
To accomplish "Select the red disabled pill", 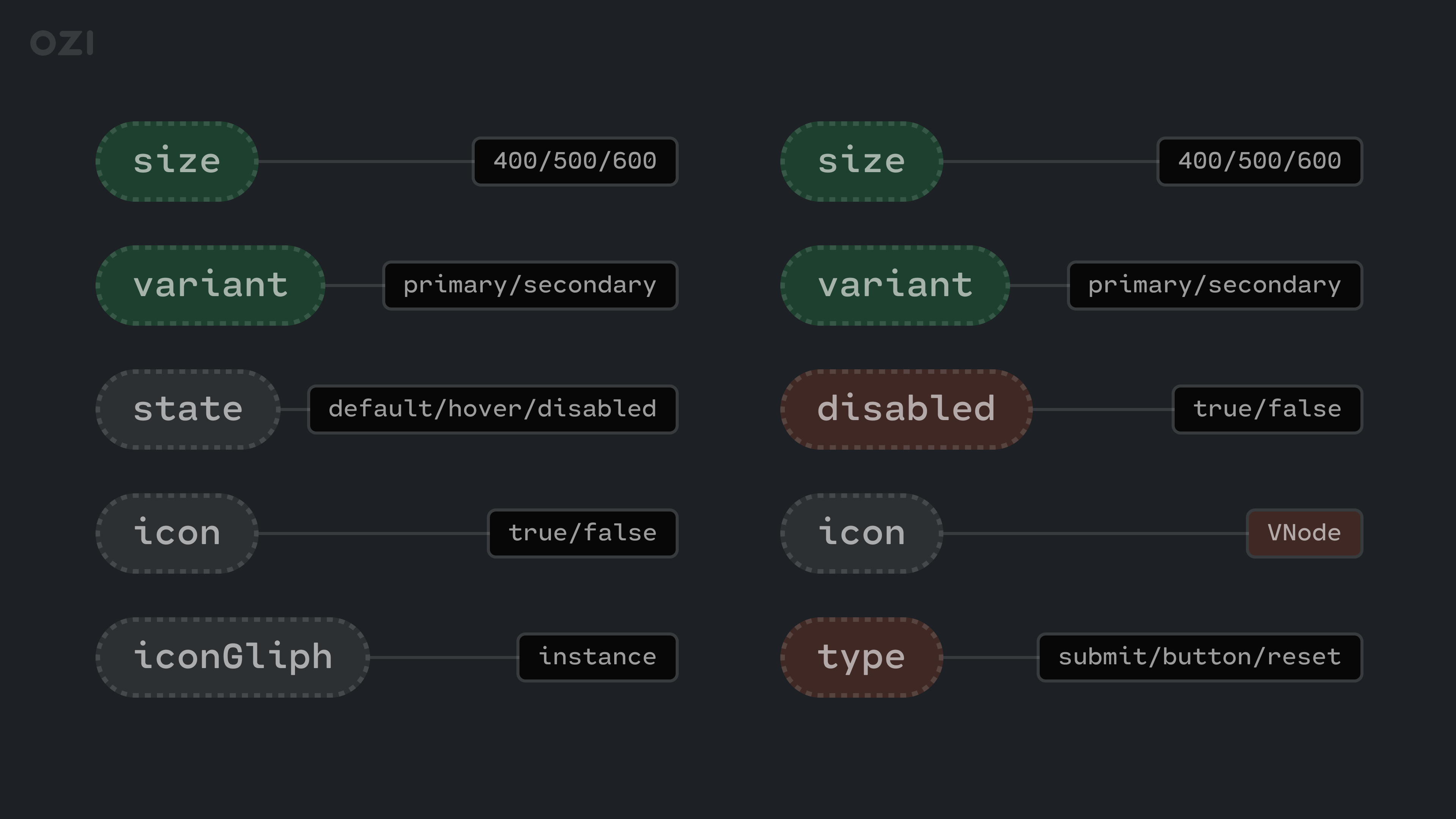I will click(x=906, y=409).
